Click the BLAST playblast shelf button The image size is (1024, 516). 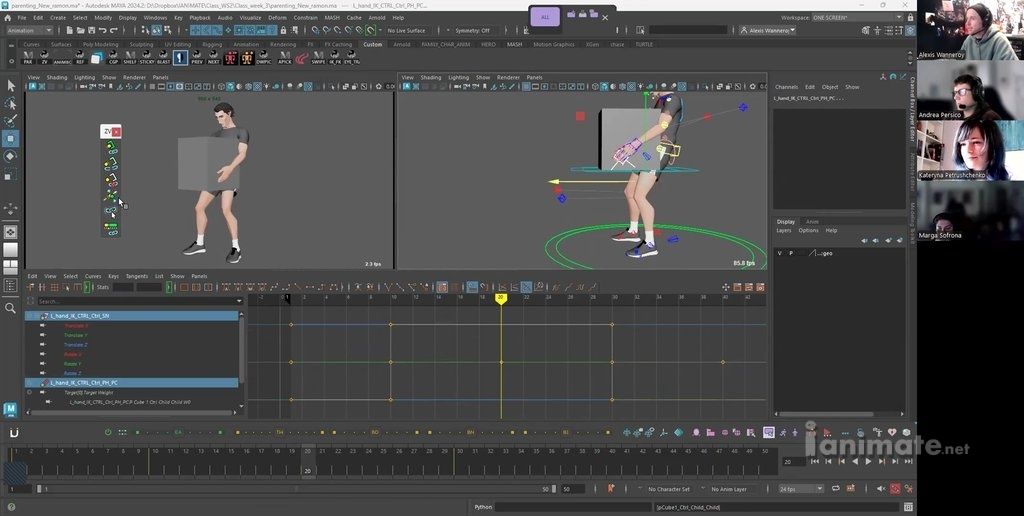pos(163,57)
